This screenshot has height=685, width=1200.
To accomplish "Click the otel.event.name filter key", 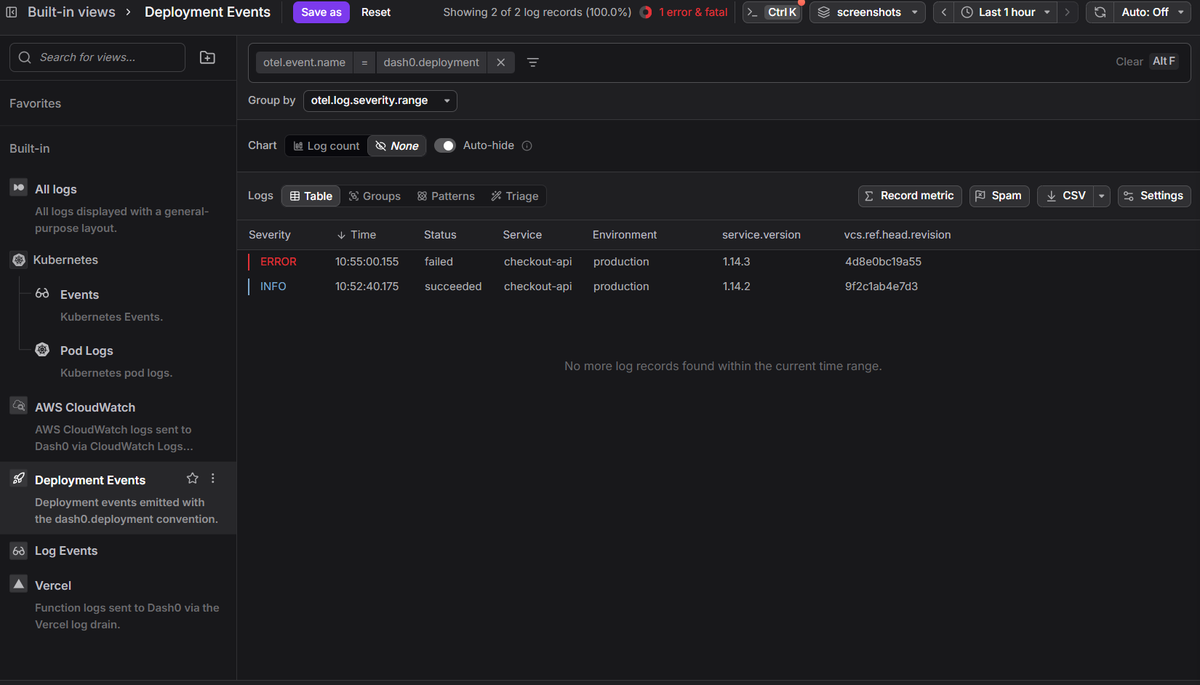I will click(x=304, y=62).
